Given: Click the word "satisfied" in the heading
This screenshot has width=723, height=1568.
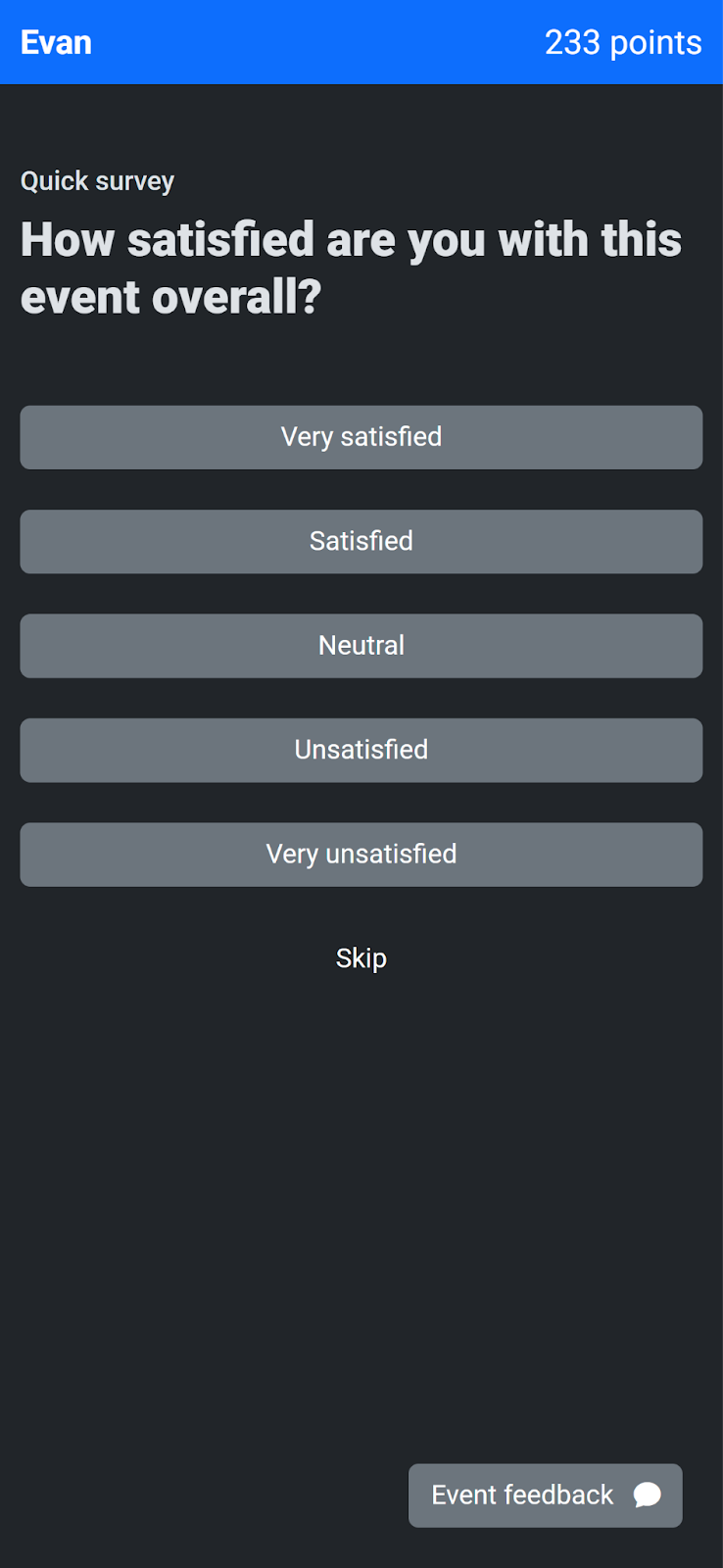Looking at the screenshot, I should coord(220,240).
